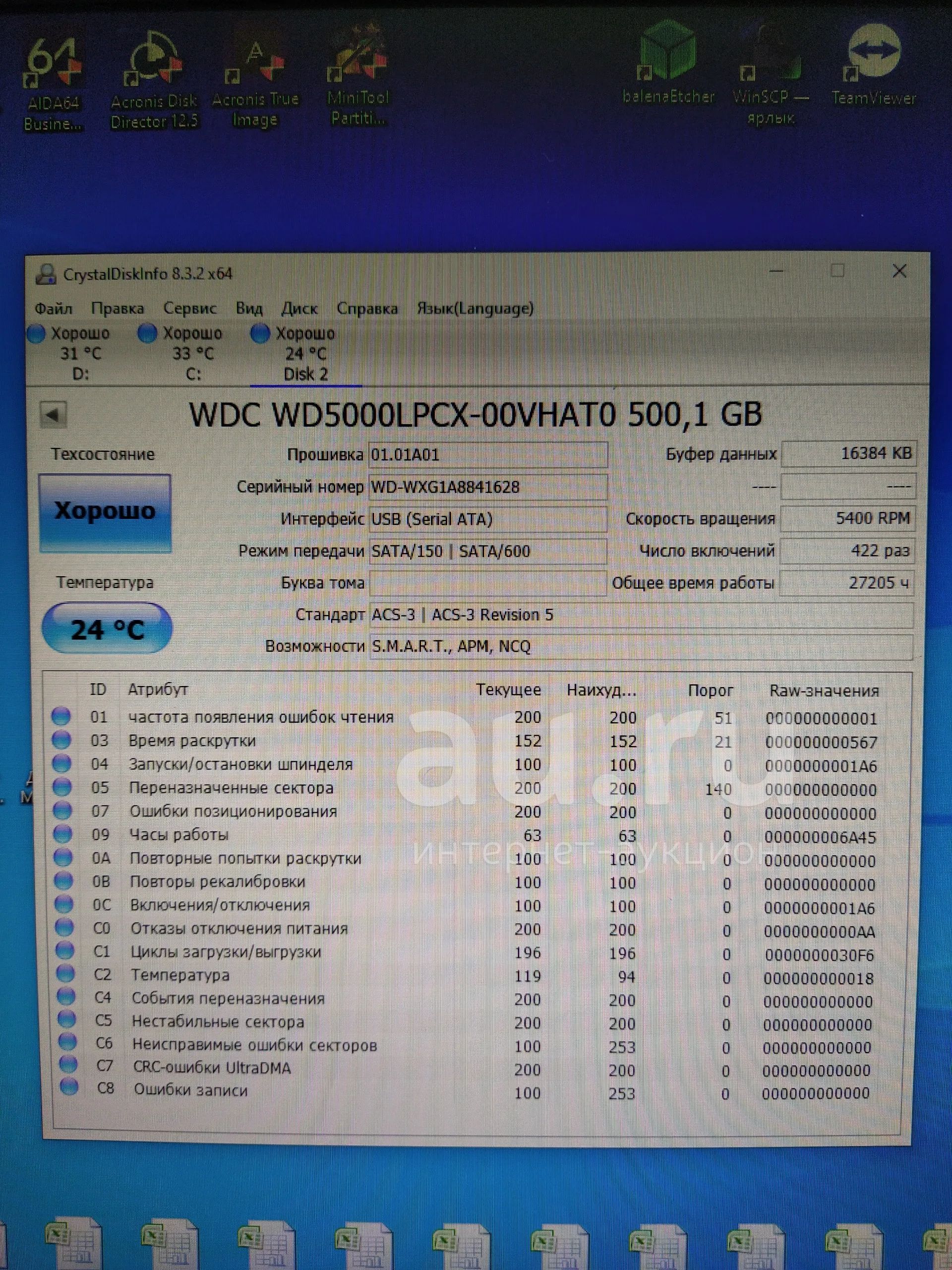
Task: Select row Повторы рекалибровки
Action: click(465, 882)
